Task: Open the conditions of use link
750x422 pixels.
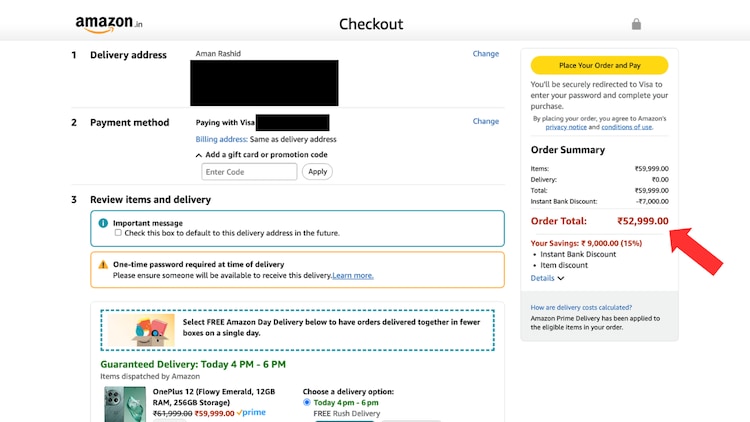Action: click(626, 127)
